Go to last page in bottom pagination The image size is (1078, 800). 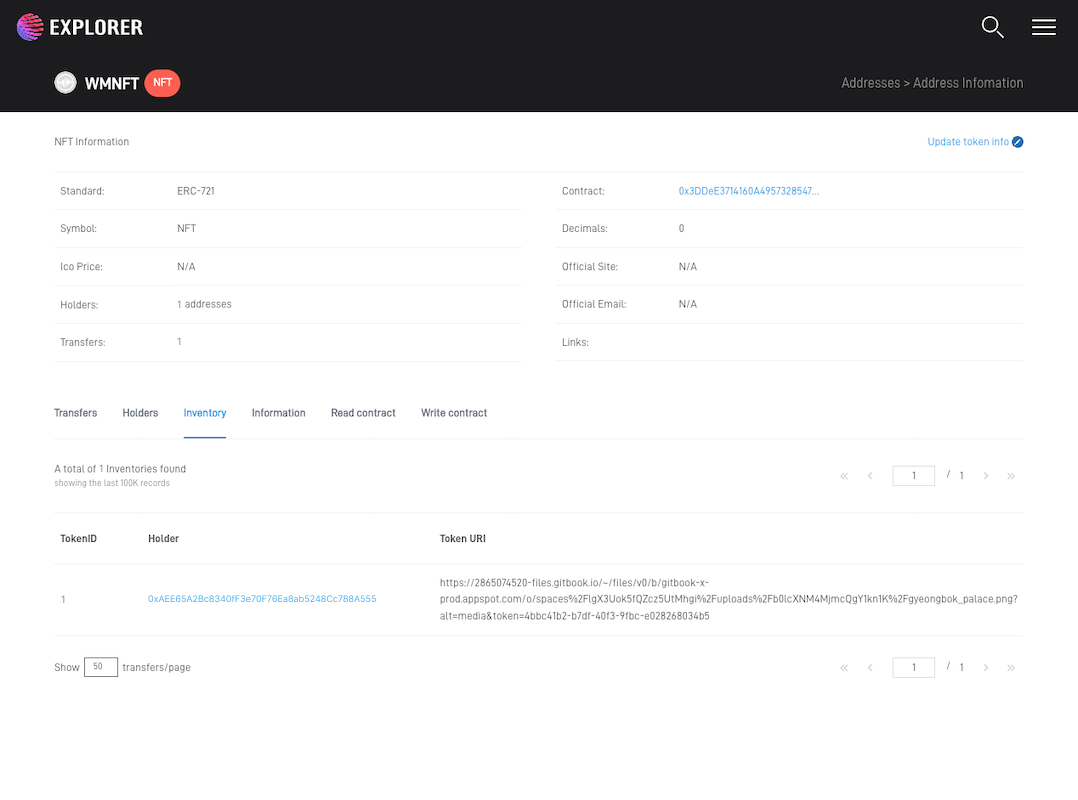coord(1011,667)
